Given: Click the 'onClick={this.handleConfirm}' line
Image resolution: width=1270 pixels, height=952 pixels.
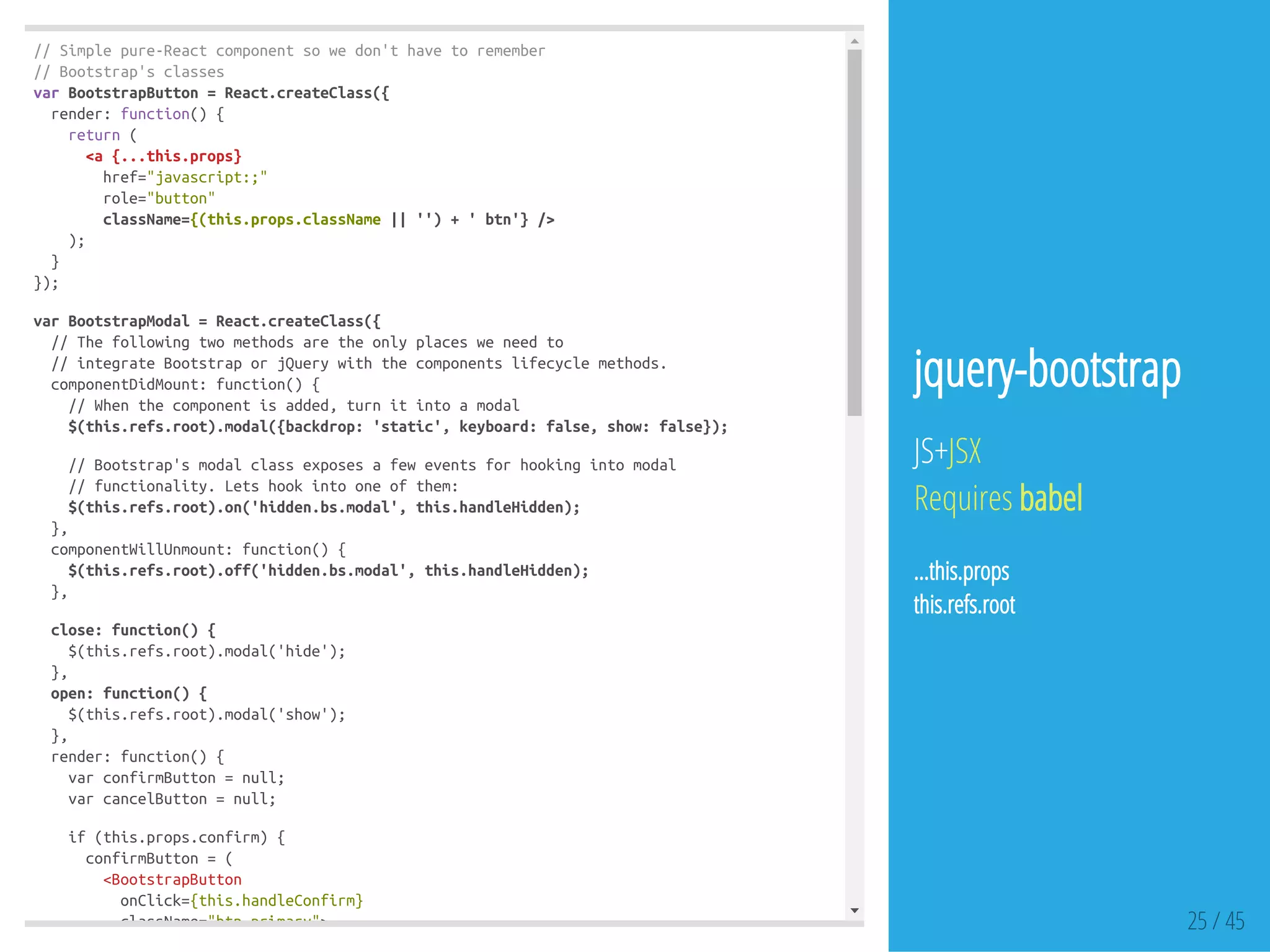Looking at the screenshot, I should tap(242, 900).
